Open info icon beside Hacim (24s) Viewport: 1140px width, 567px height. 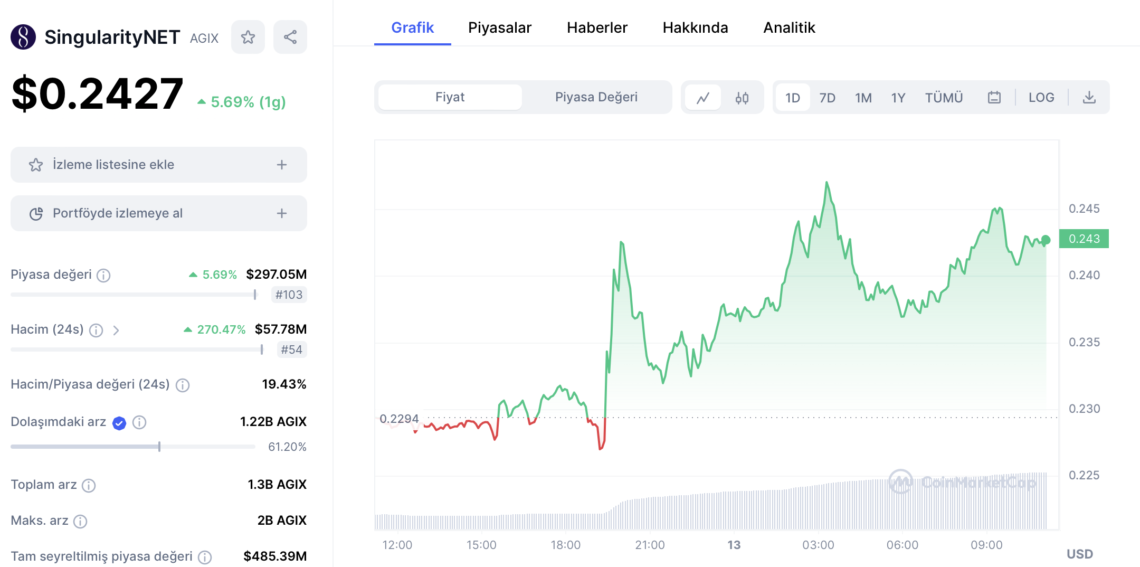(96, 330)
